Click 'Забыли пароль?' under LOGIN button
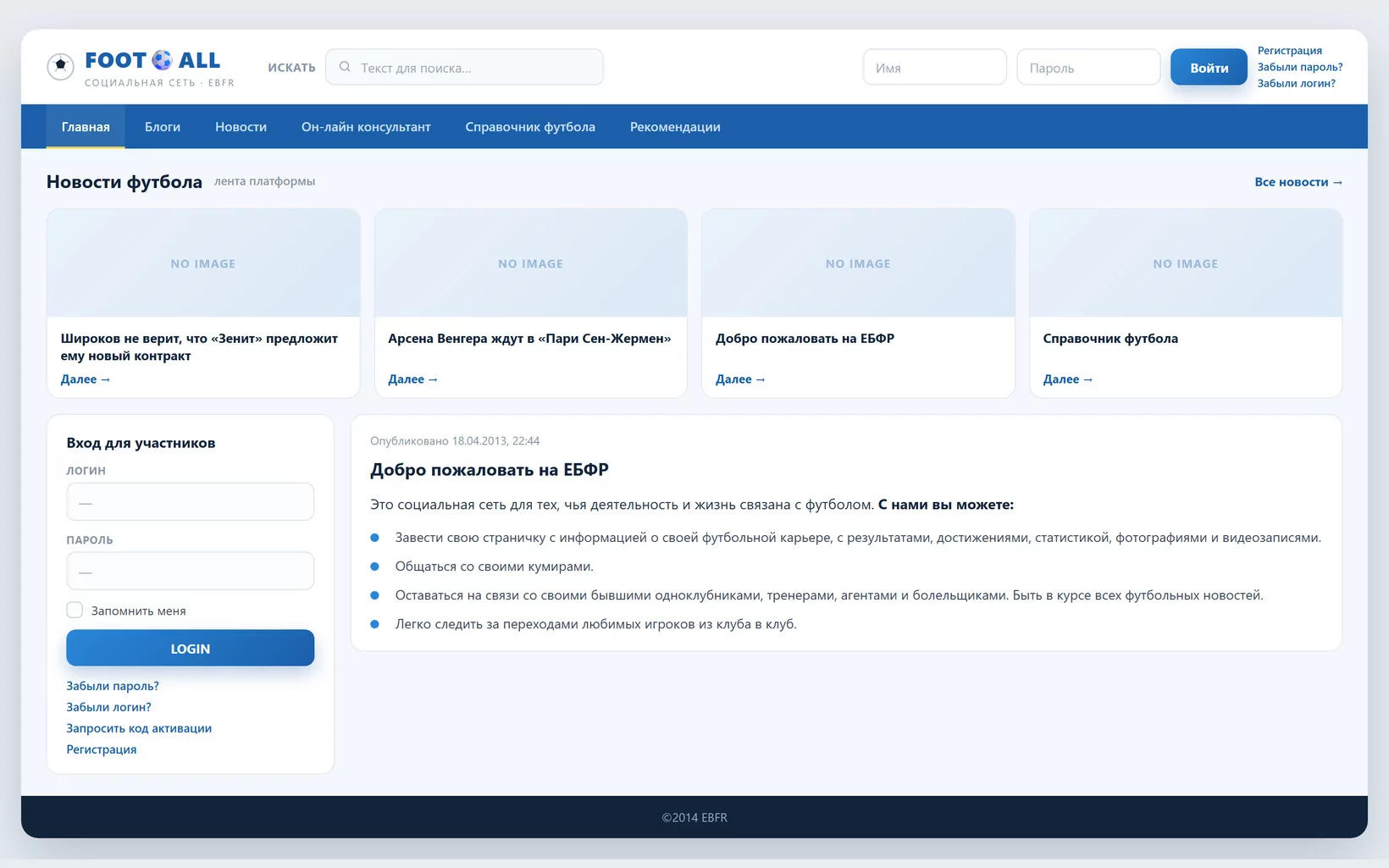The height and width of the screenshot is (868, 1389). [x=113, y=686]
